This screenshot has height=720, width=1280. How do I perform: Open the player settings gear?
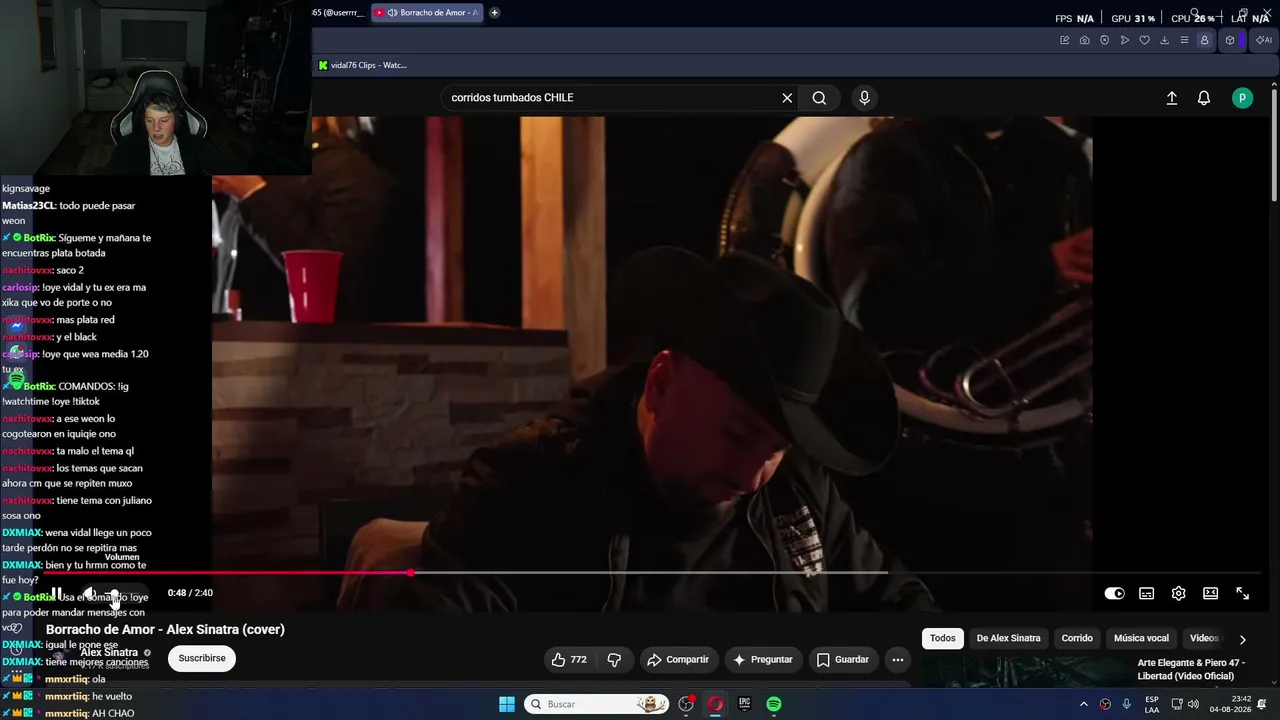[1178, 593]
